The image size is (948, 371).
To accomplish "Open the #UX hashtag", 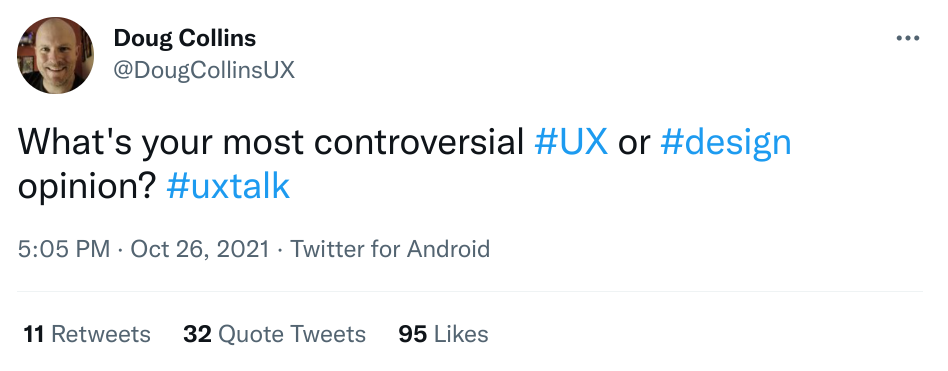I will 571,142.
